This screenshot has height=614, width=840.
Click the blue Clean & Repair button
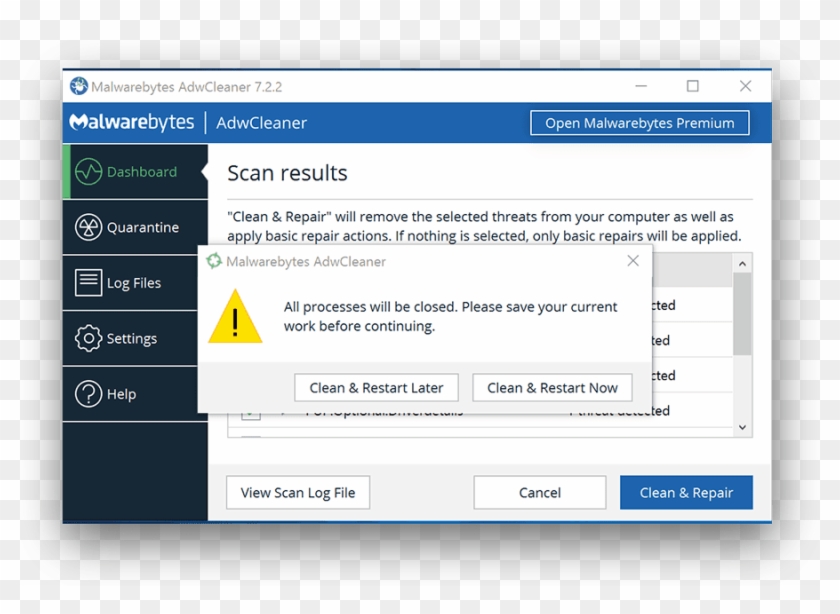click(686, 492)
